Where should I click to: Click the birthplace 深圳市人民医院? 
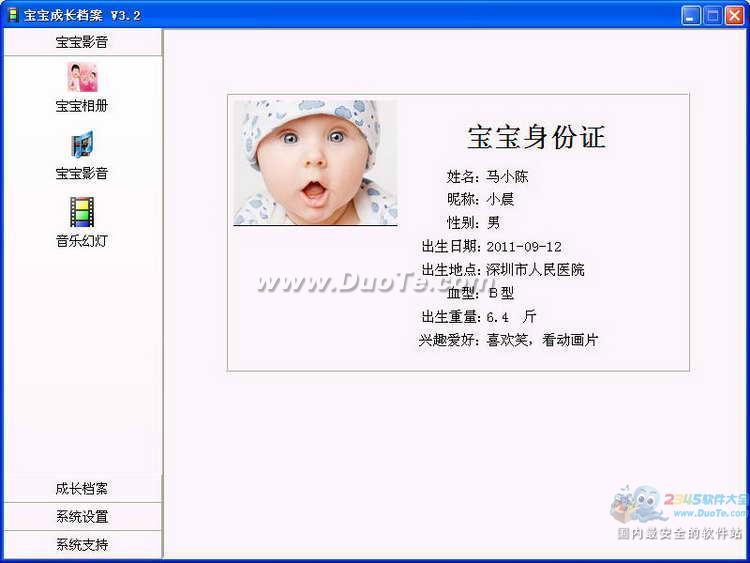coord(535,270)
